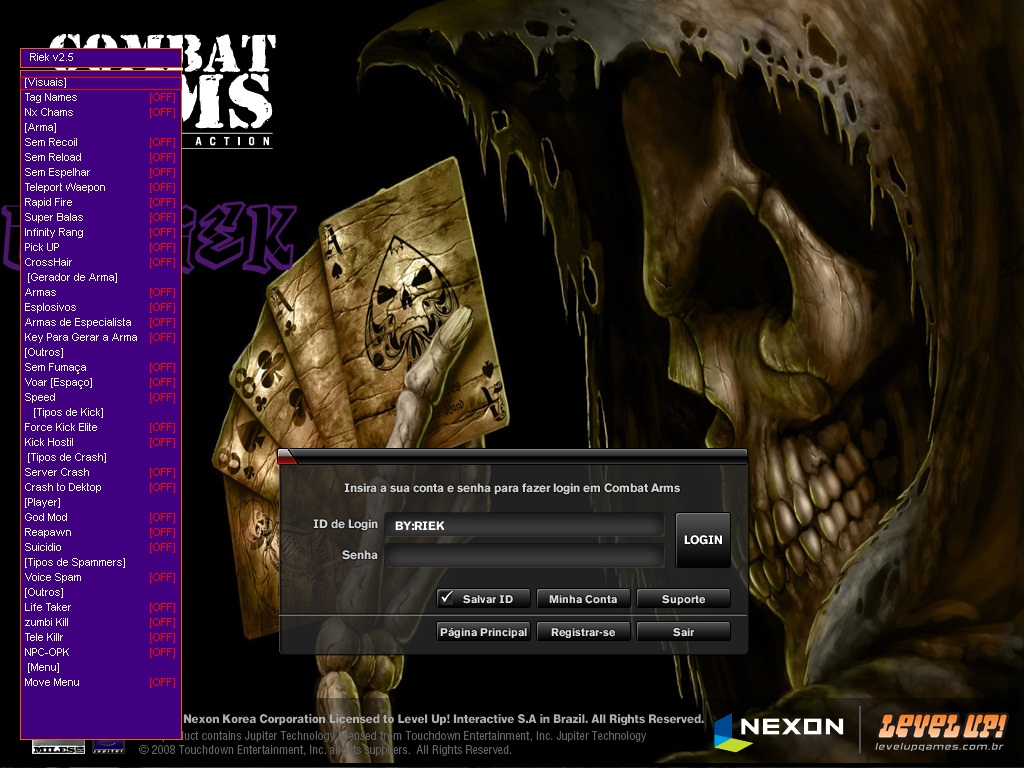Image resolution: width=1024 pixels, height=768 pixels.
Task: Toggle Esplosivos option
Action: pyautogui.click(x=101, y=308)
